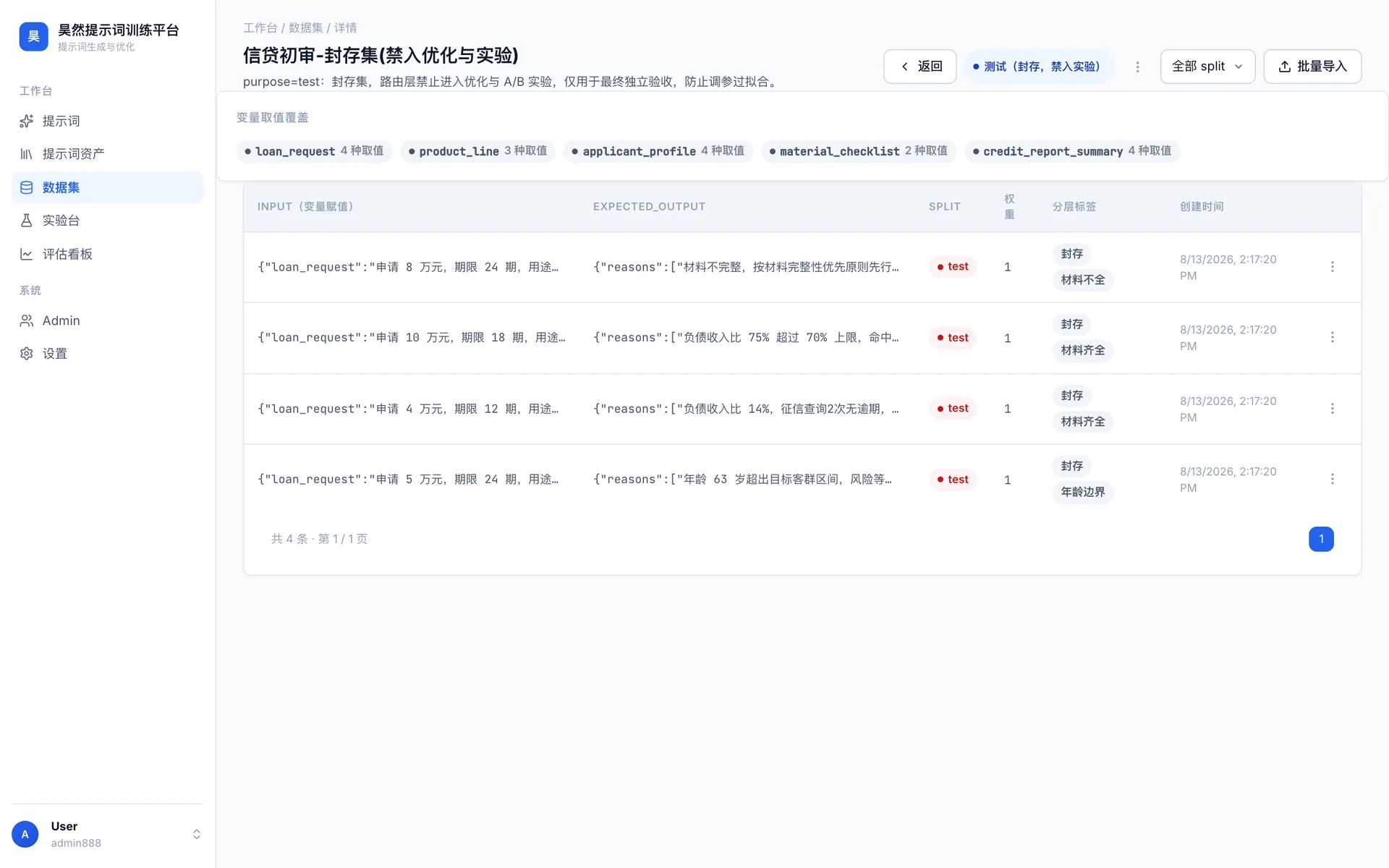The image size is (1389, 868).
Task: Select material_checklist variable chip
Action: [859, 151]
